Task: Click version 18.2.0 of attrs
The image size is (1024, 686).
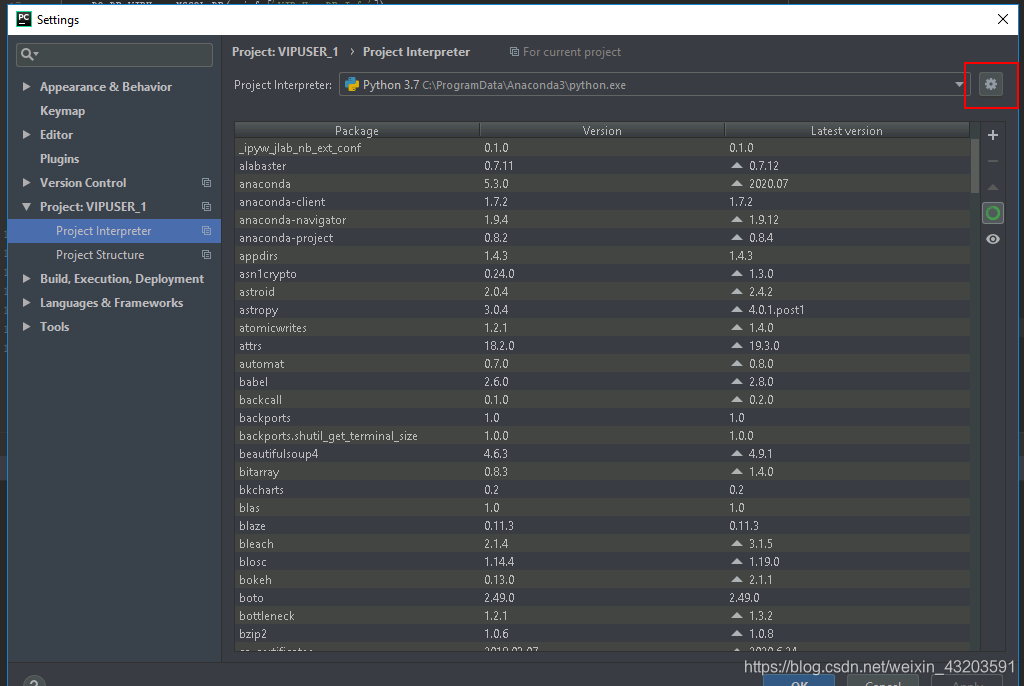Action: click(x=499, y=346)
